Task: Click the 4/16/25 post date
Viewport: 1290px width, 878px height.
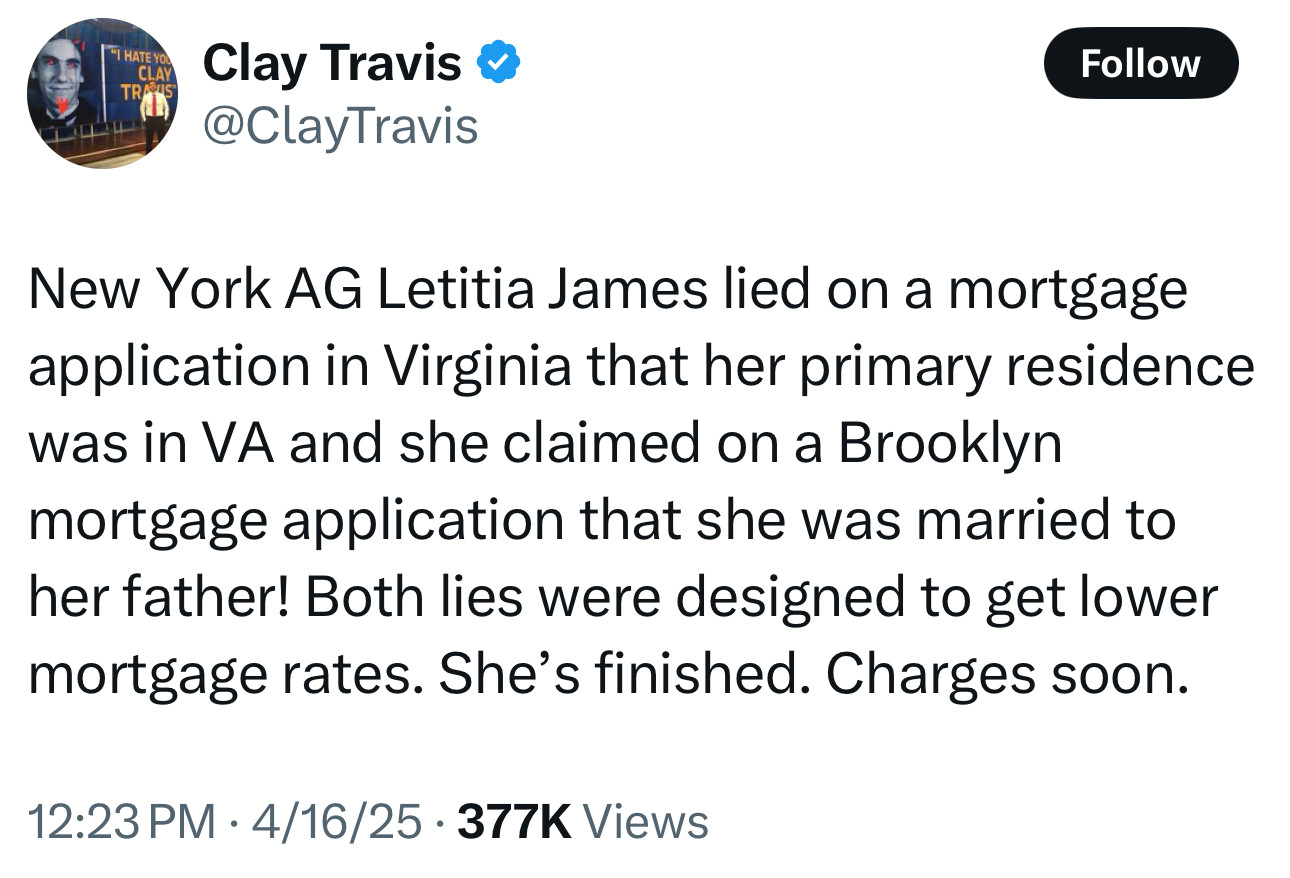Action: click(336, 823)
